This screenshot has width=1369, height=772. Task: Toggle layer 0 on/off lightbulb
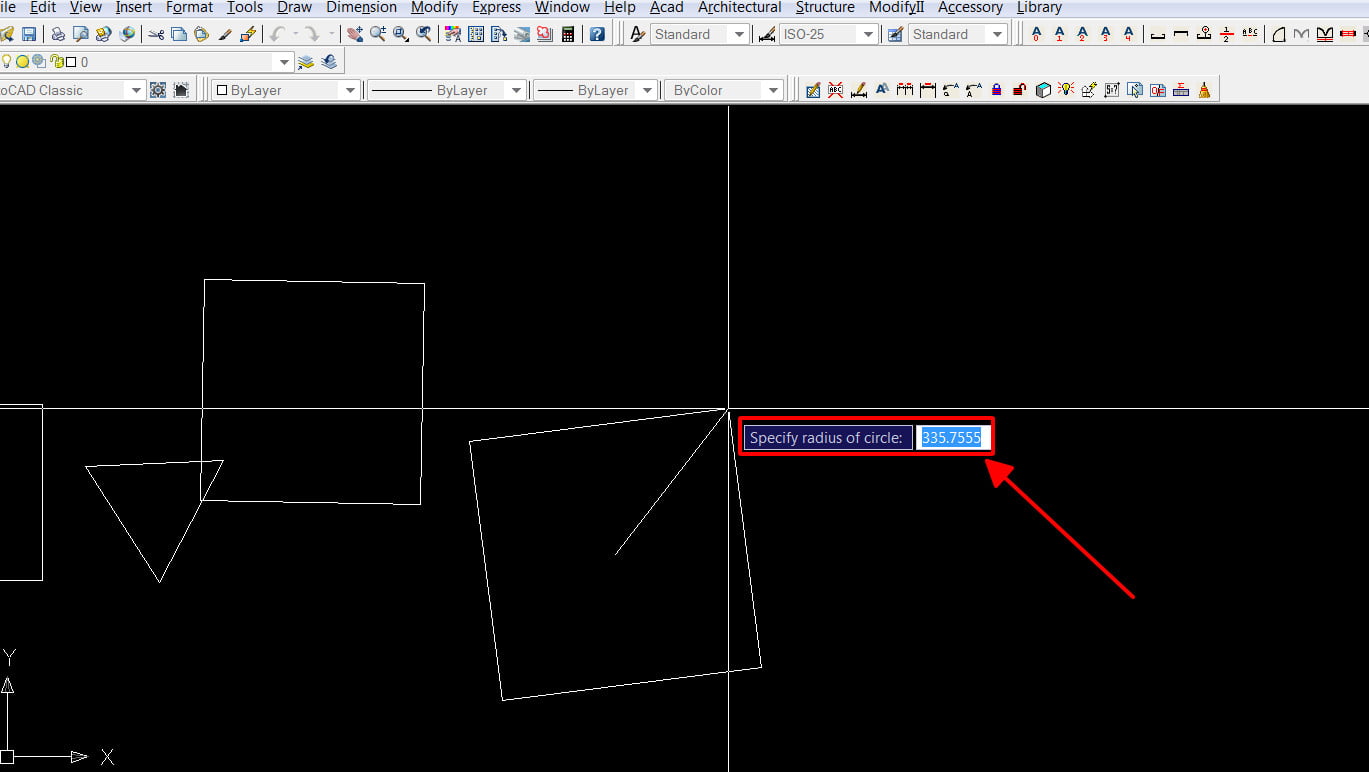point(6,61)
